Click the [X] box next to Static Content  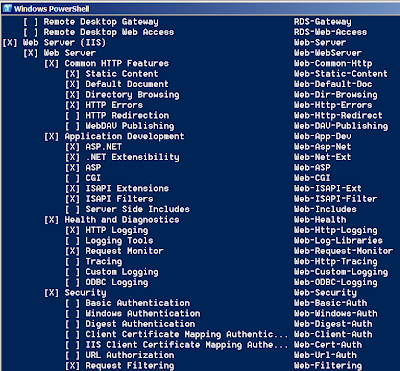click(x=72, y=74)
